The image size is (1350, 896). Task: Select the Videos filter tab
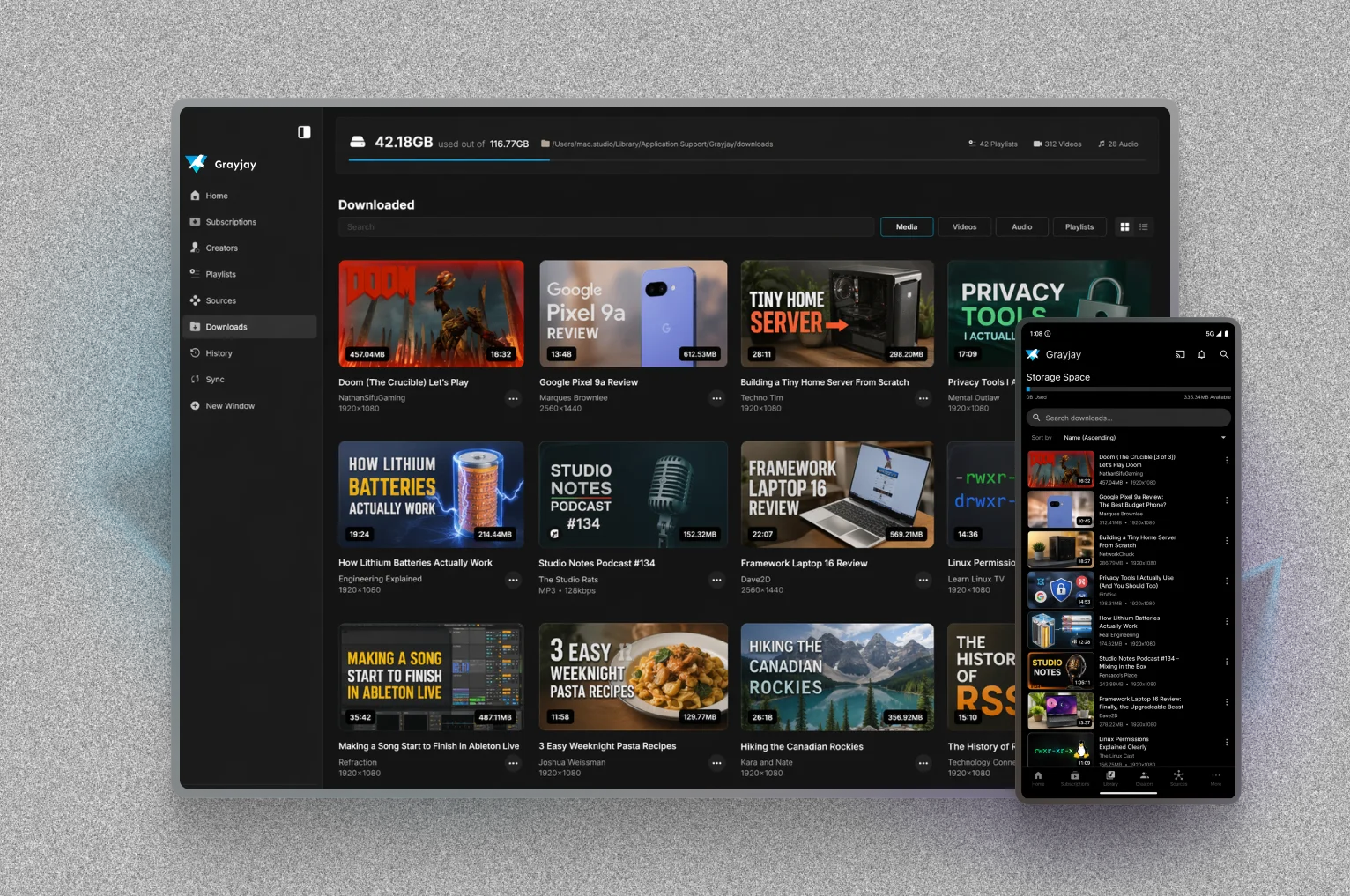click(x=964, y=227)
